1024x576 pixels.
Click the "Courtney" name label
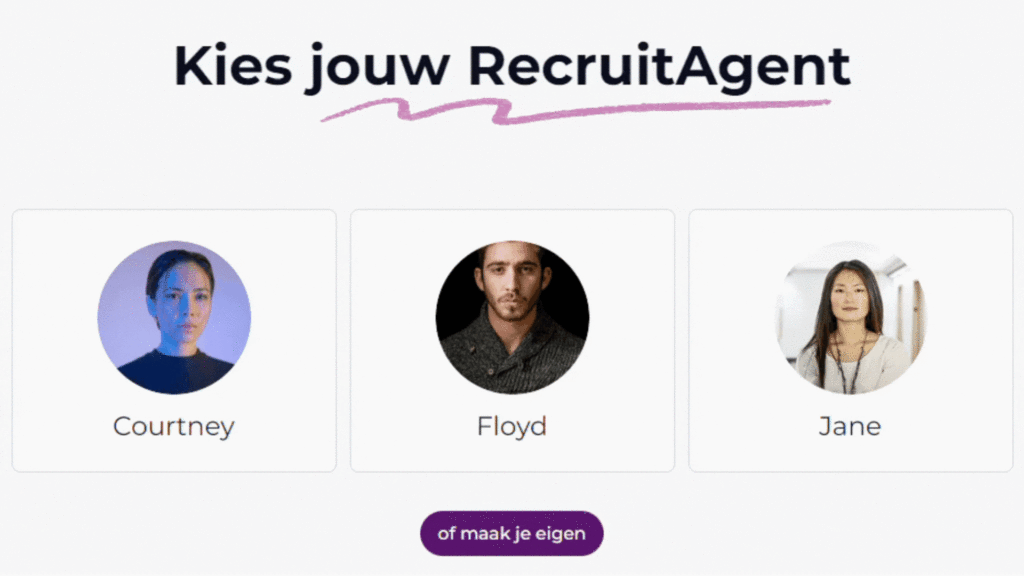(174, 426)
